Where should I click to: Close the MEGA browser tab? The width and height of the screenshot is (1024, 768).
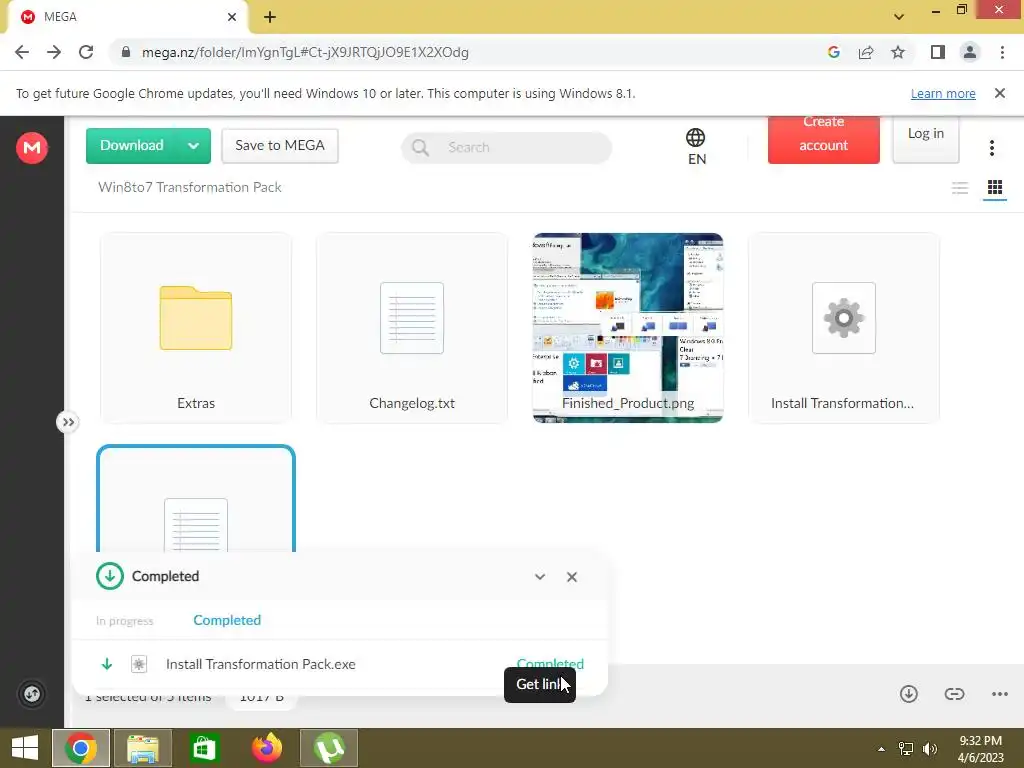coord(232,17)
